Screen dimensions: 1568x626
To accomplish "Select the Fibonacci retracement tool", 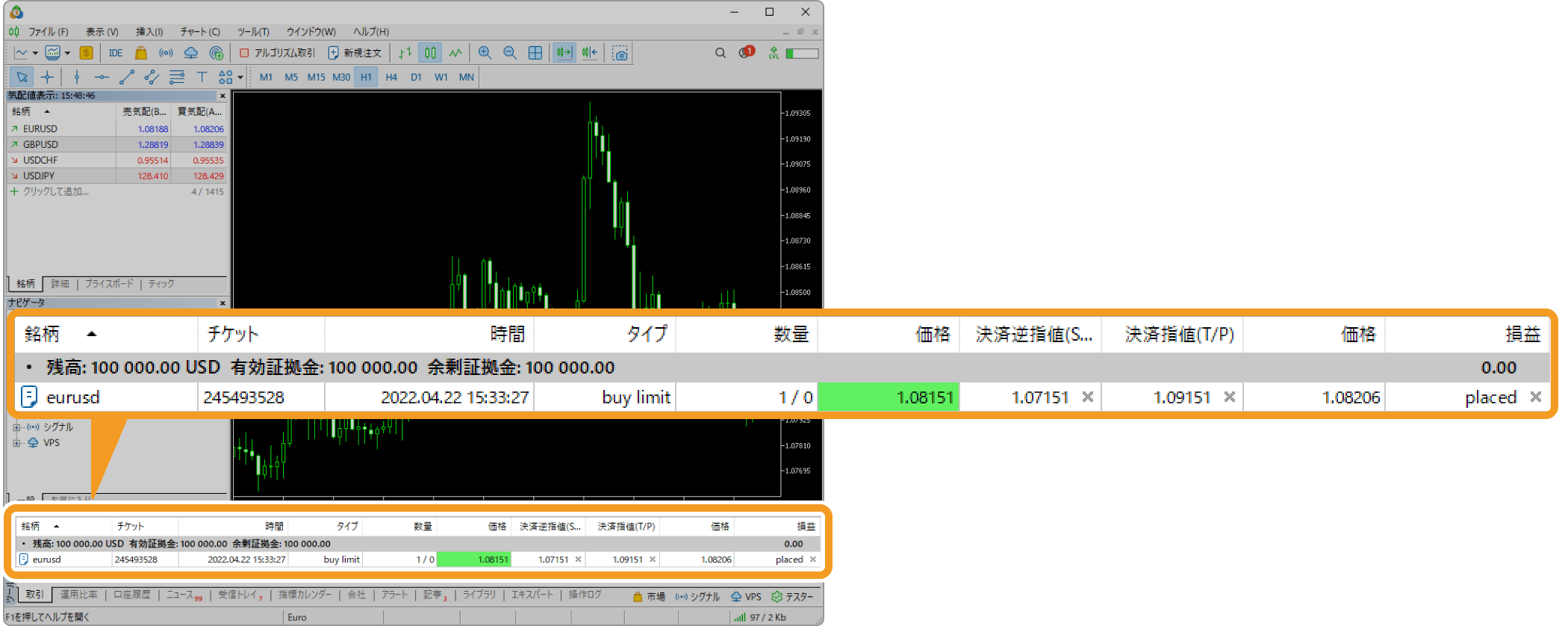I will click(177, 77).
